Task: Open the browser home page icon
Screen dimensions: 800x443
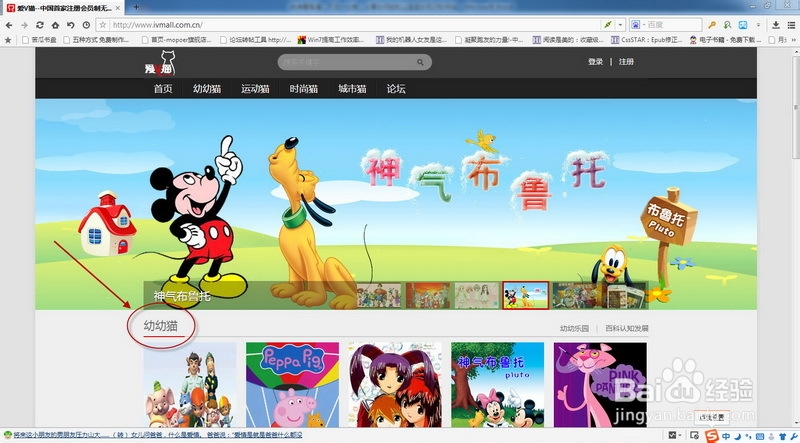Action: (55, 25)
